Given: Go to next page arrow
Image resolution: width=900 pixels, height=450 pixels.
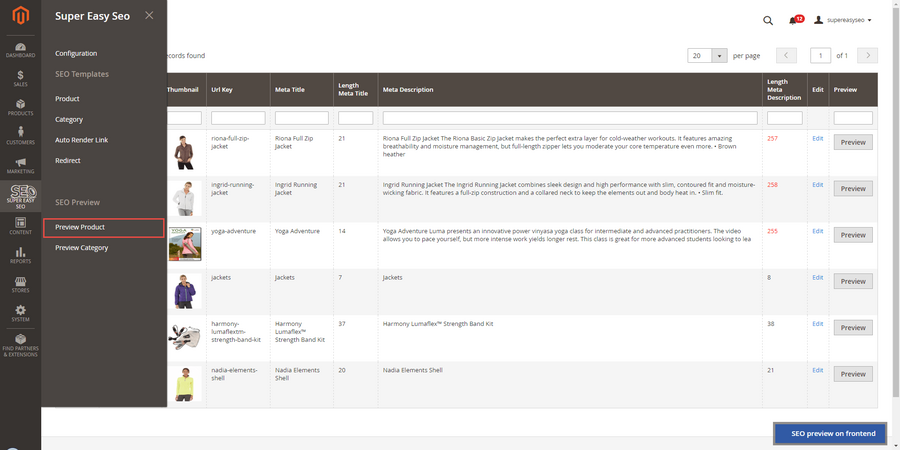Looking at the screenshot, I should [x=867, y=56].
